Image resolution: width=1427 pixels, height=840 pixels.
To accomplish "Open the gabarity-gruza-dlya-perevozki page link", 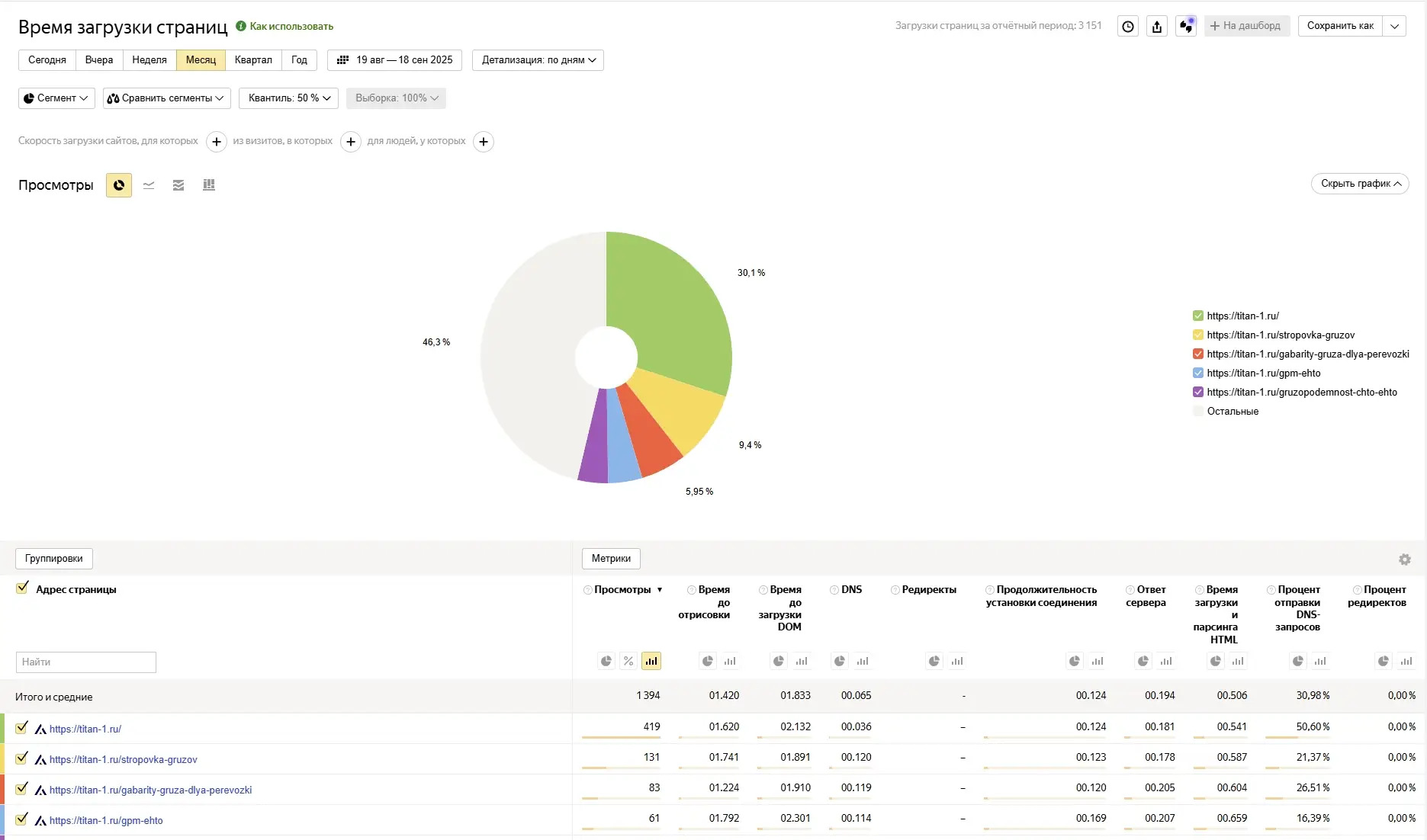I will point(150,790).
